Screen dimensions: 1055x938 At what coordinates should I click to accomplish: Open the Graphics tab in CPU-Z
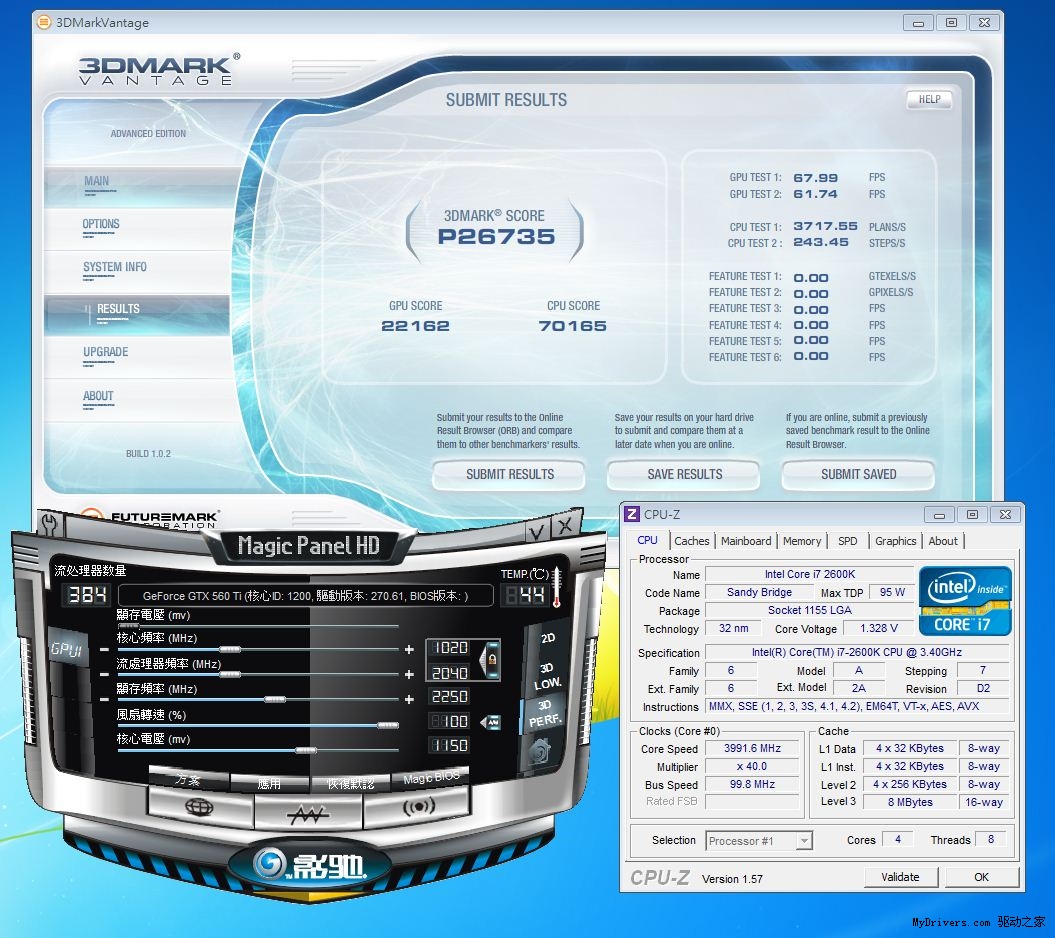(x=895, y=541)
